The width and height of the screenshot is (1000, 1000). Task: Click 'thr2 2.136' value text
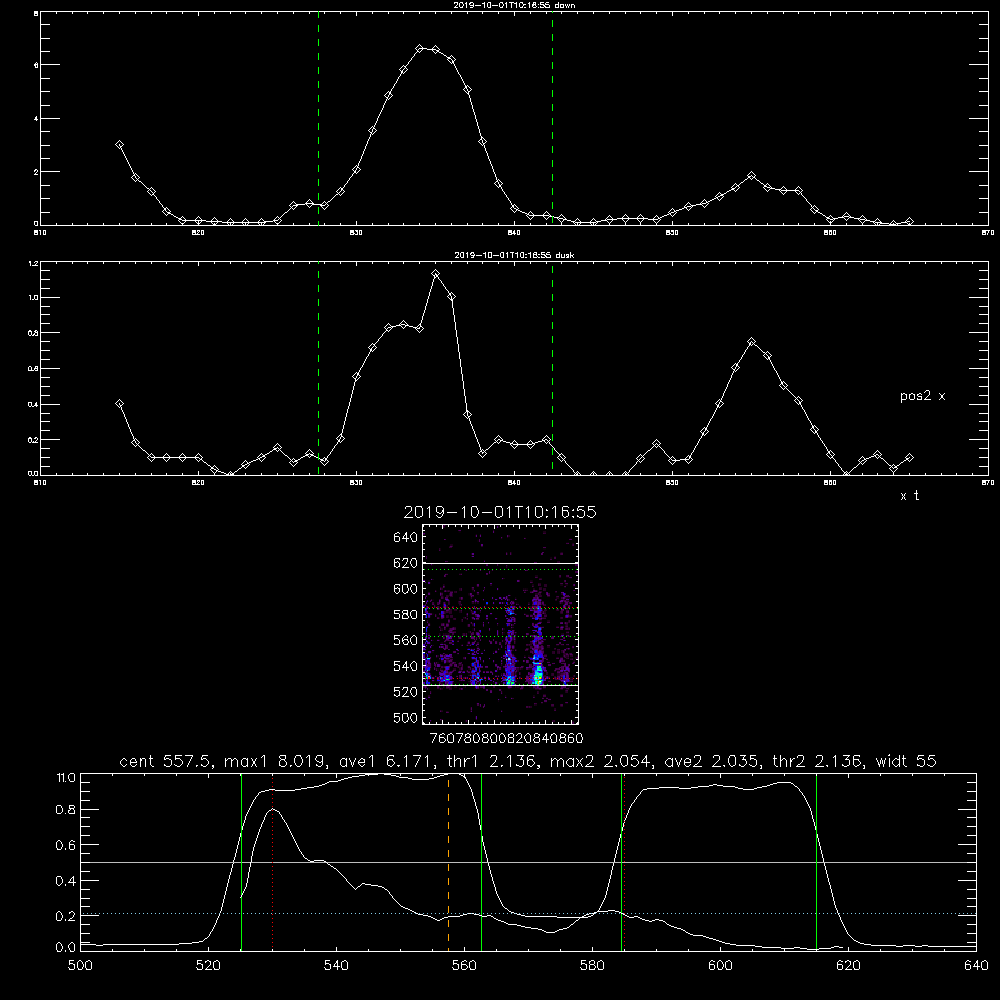click(x=818, y=761)
